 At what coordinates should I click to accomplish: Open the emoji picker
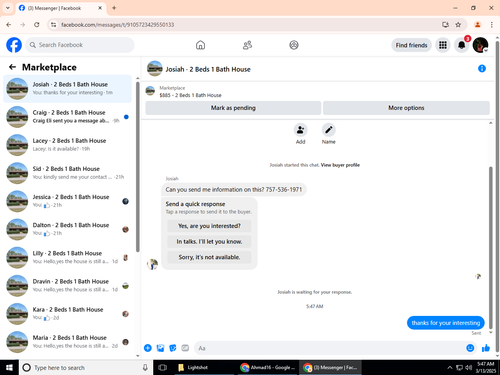[x=470, y=348]
